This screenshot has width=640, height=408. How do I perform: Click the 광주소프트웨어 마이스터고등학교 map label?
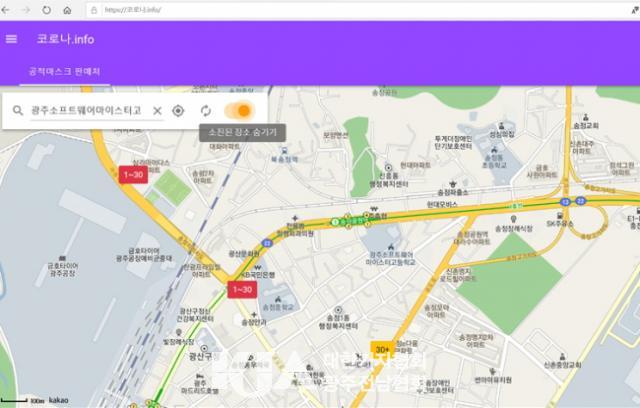(391, 259)
